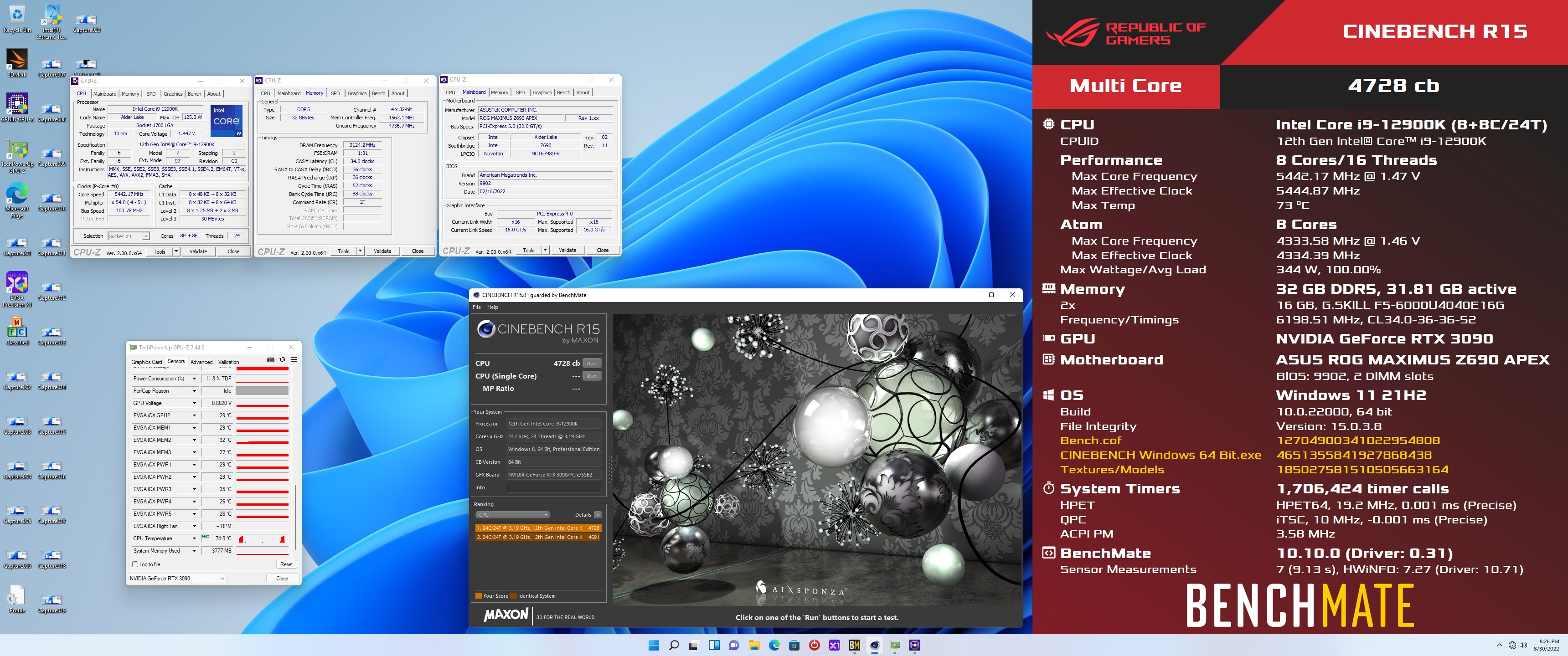Open the GPU Voltage sensor dropdown
This screenshot has height=656, width=1568.
pos(194,403)
